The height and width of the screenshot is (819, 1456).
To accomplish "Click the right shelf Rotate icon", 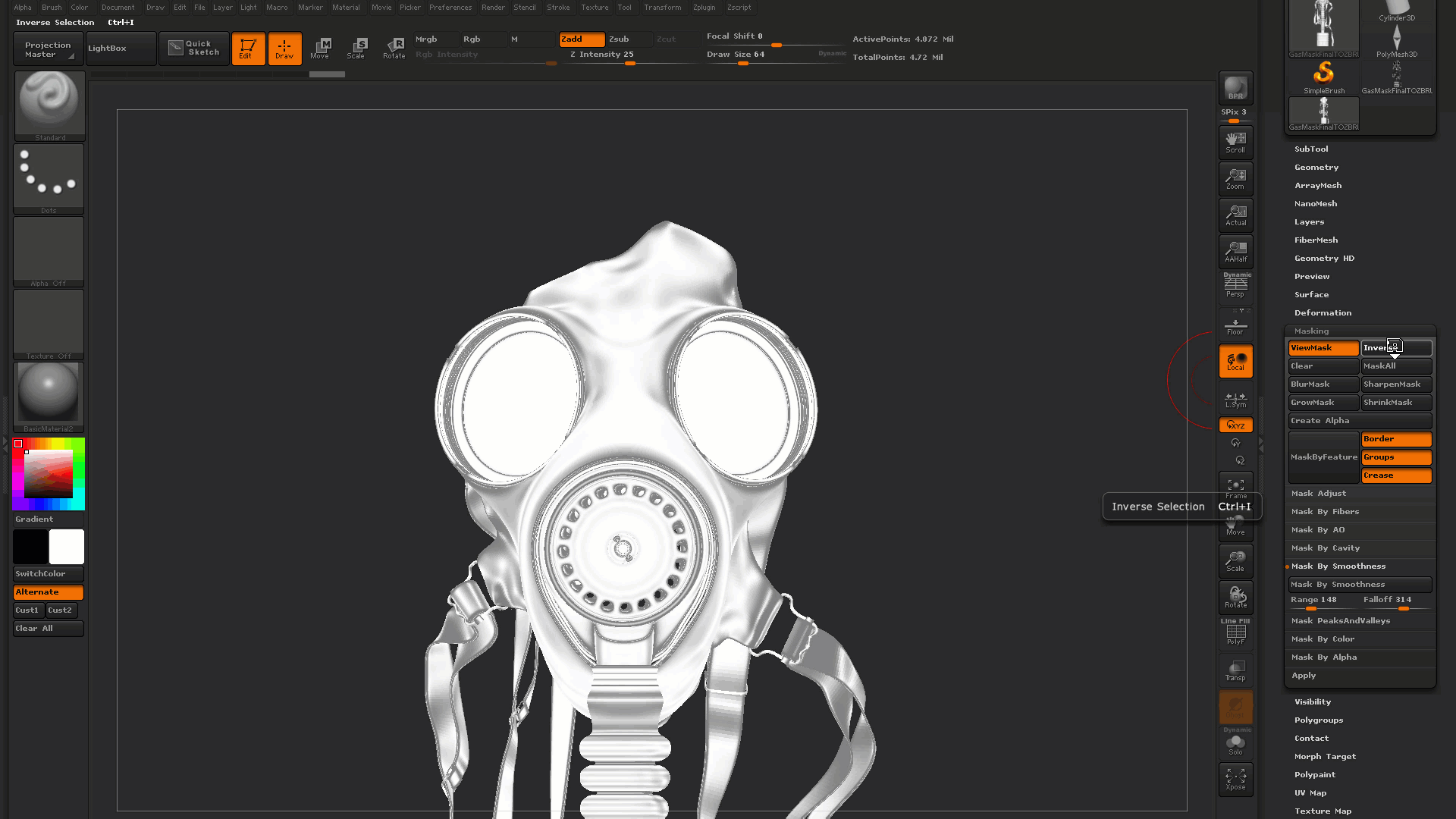I will point(1235,597).
